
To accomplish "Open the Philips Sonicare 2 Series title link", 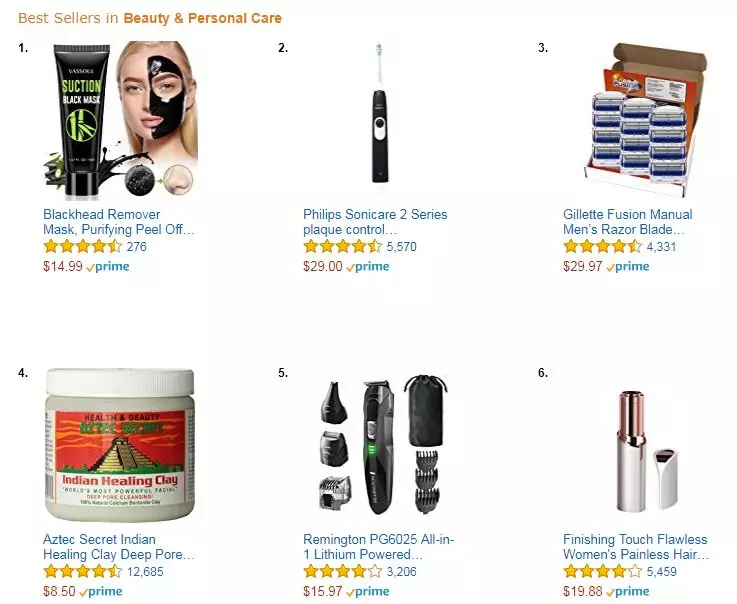I will pyautogui.click(x=375, y=222).
